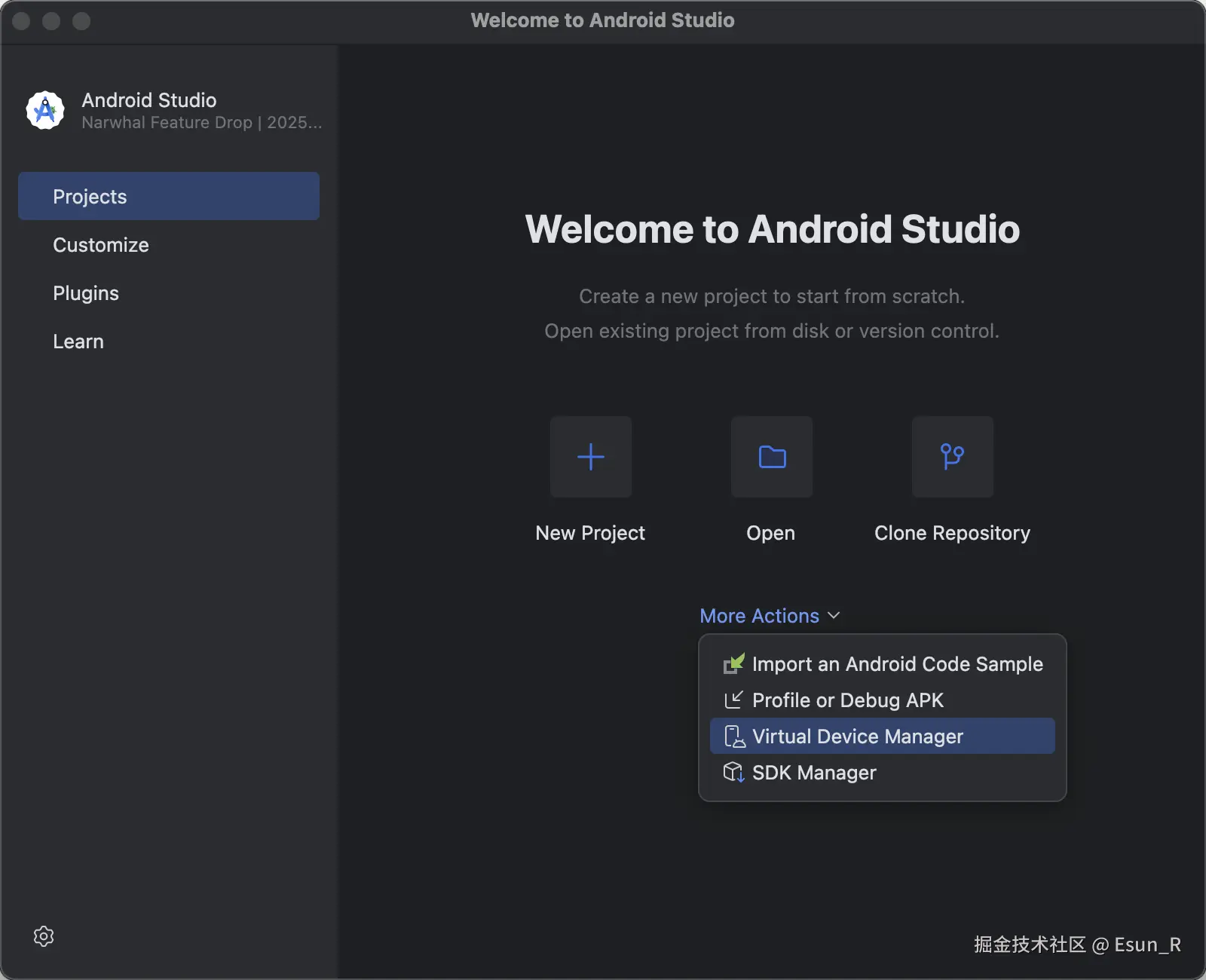
Task: Click 'Create a new project to start from scratch' text
Action: coord(772,296)
